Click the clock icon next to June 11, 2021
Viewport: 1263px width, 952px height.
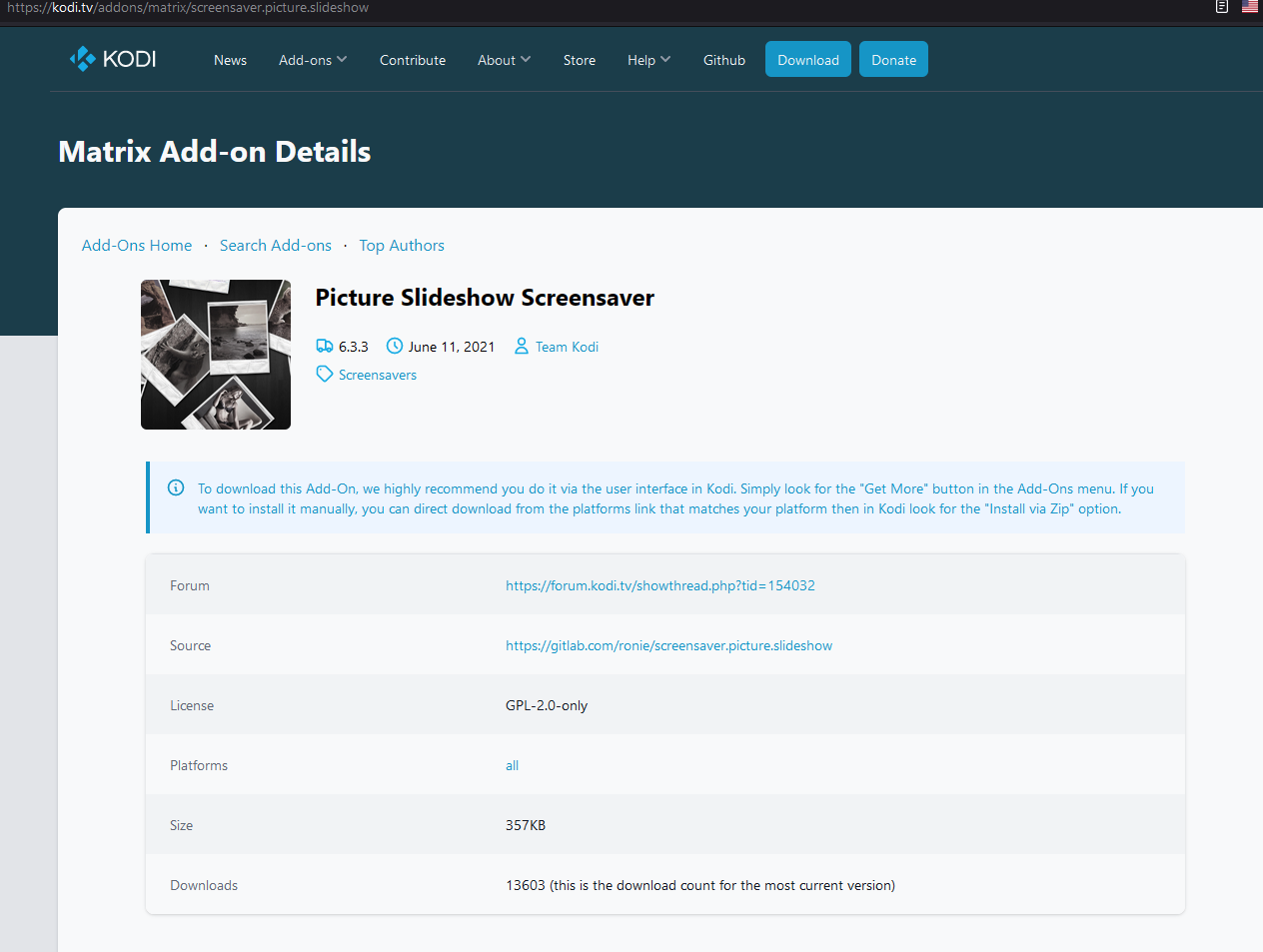[x=395, y=347]
